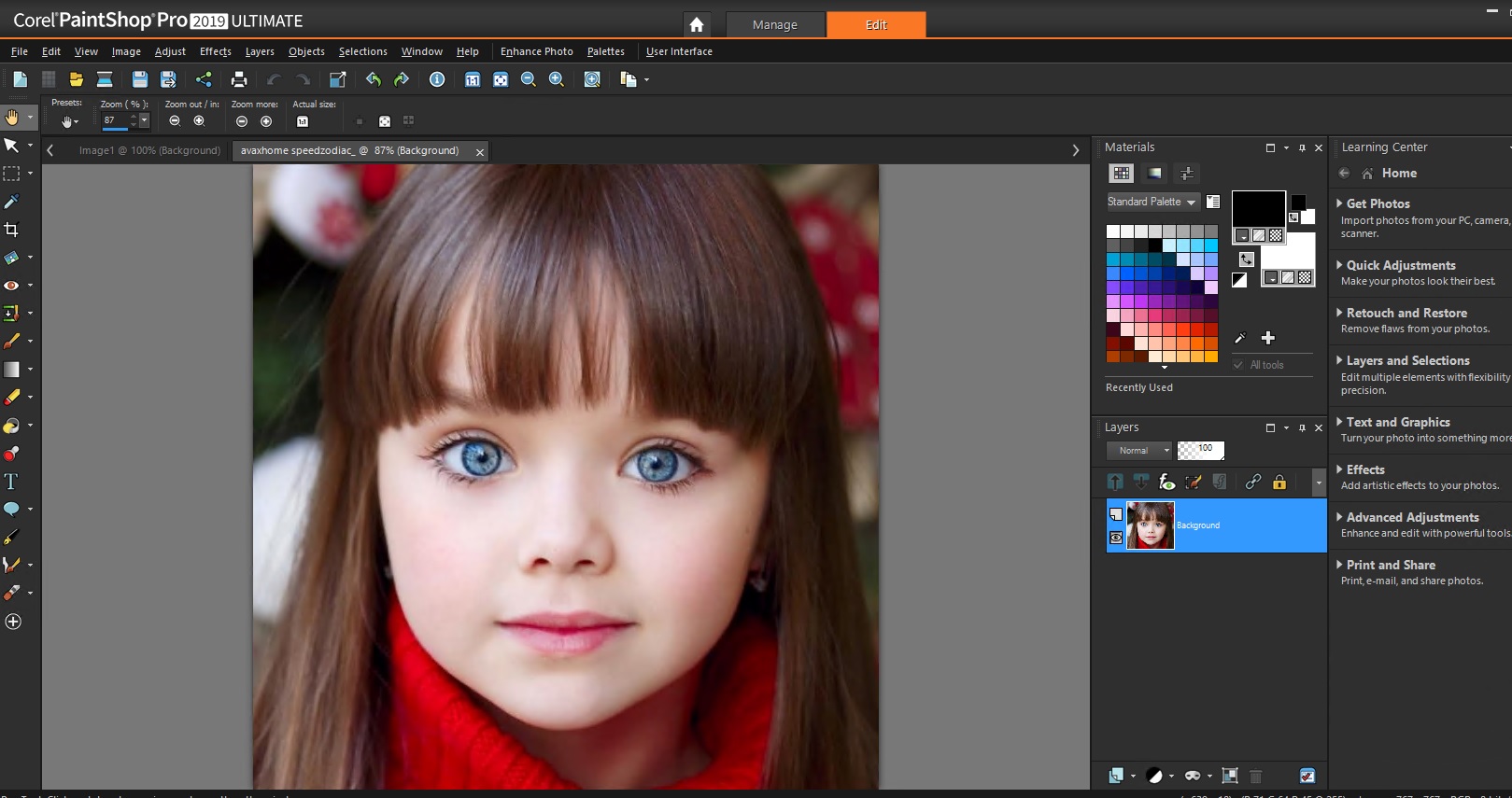Hide the Background layer via eye icon
Viewport: 1512px width, 798px height.
click(1116, 538)
